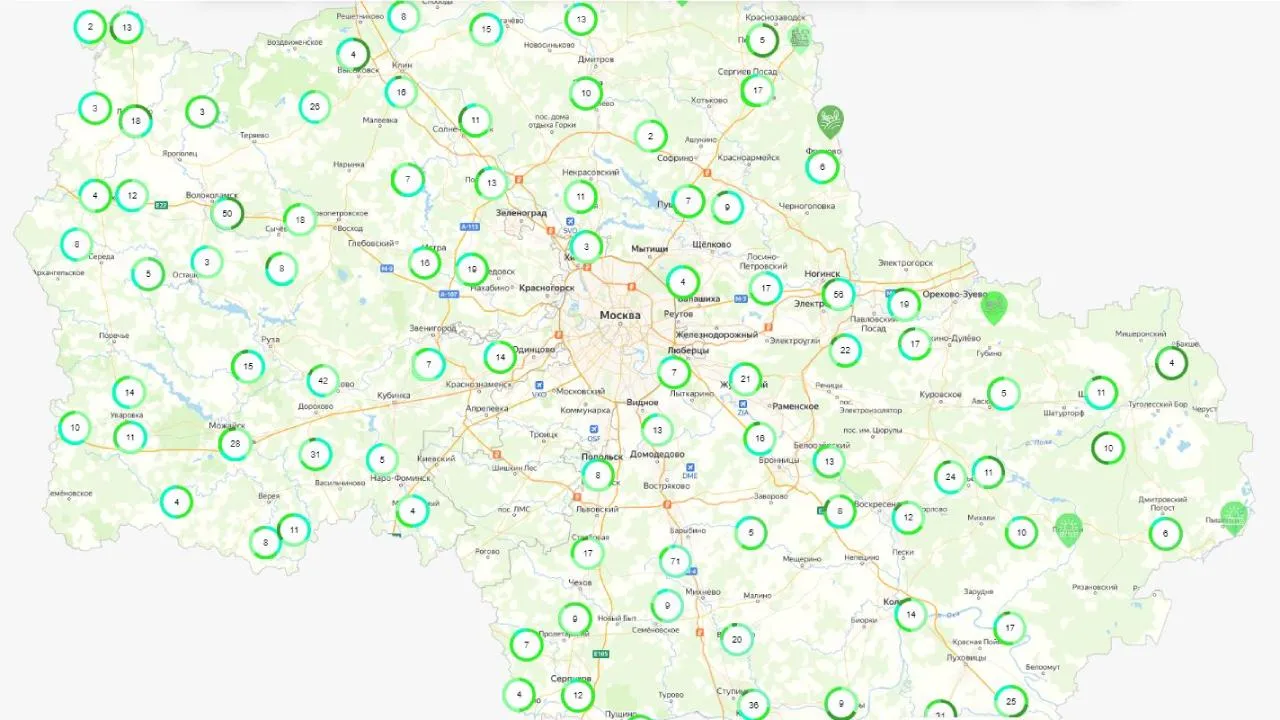
Task: Click the 16 cluster at Истра
Action: point(425,263)
